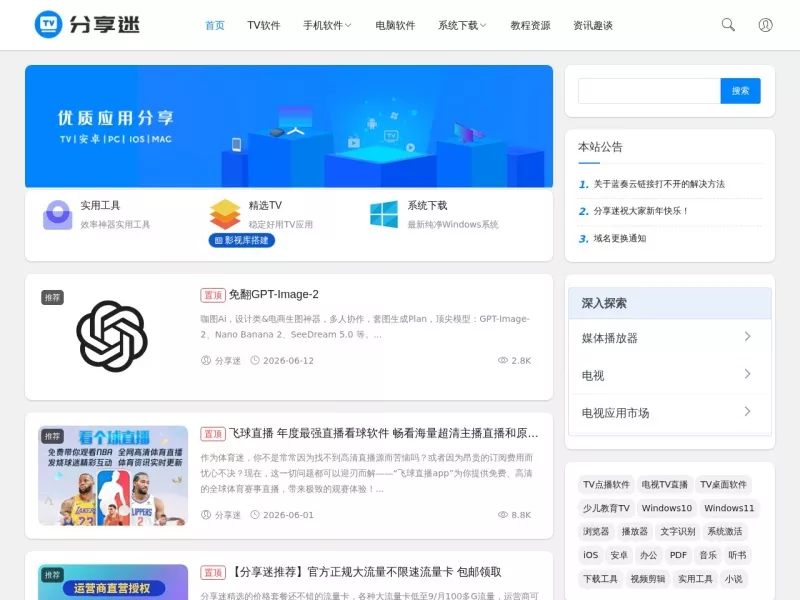This screenshot has width=800, height=600.
Task: Open notice 域名更换通知
Action: click(x=619, y=238)
